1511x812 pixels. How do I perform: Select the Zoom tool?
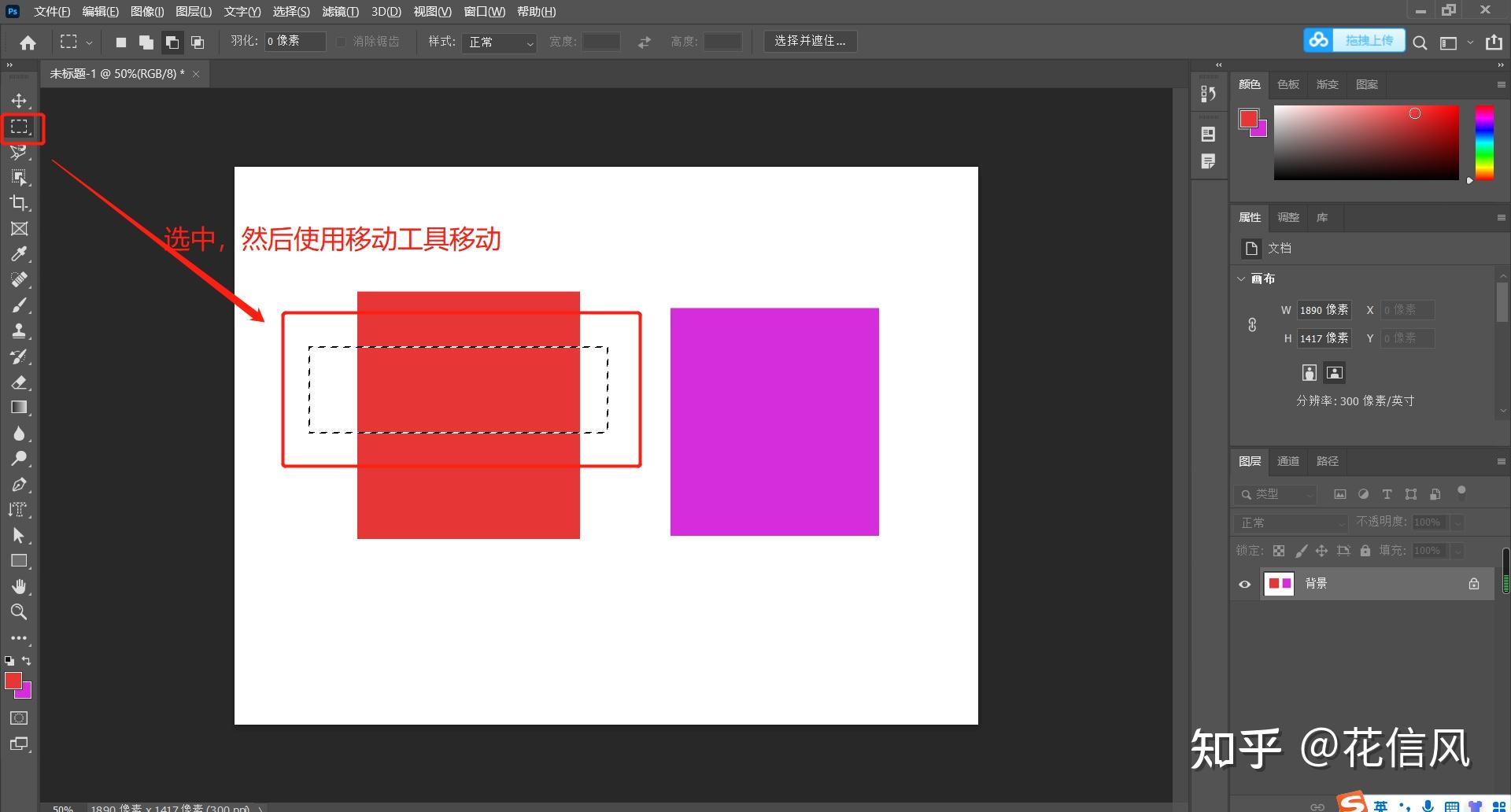click(19, 611)
